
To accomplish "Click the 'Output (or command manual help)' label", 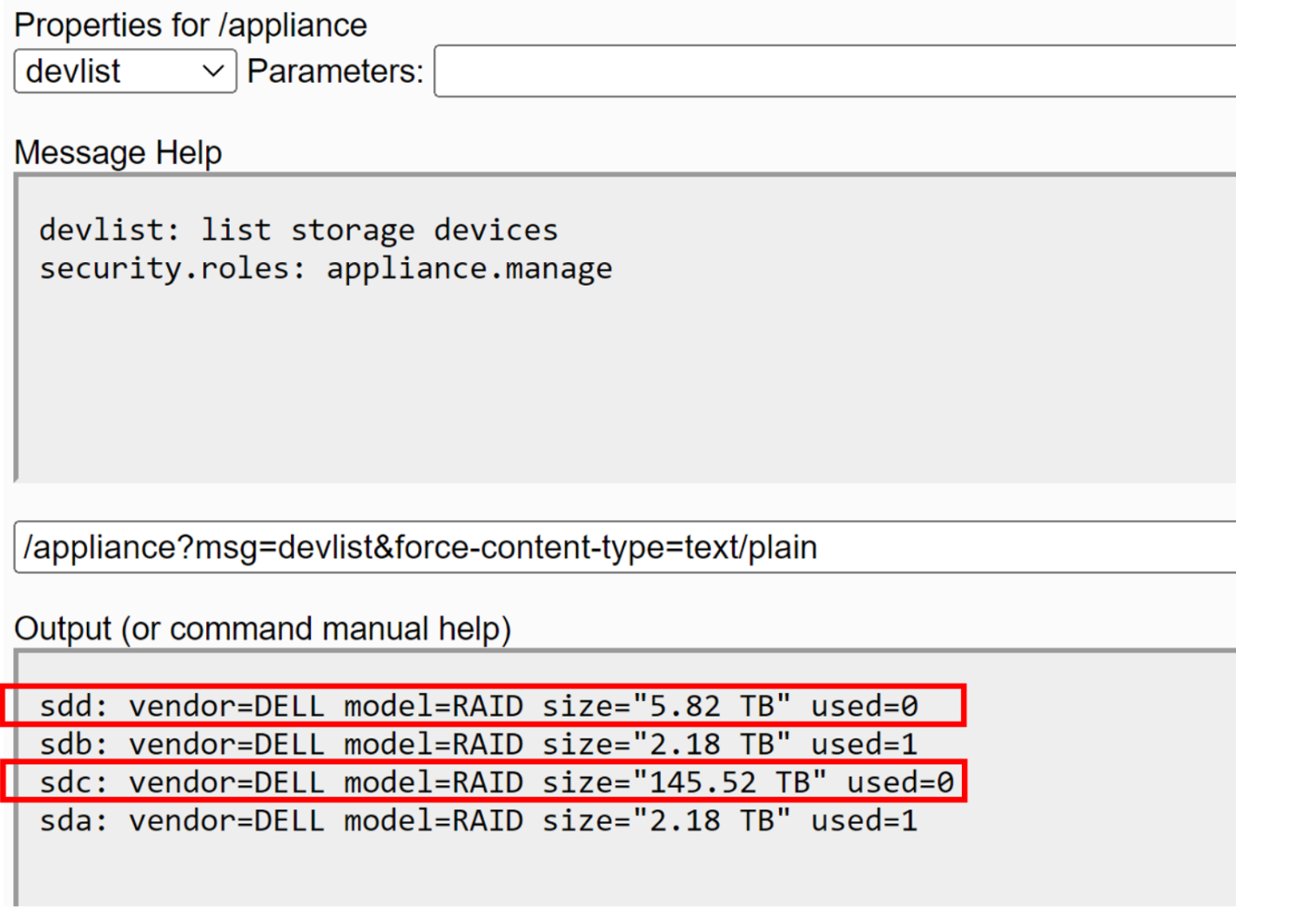I will tap(262, 629).
